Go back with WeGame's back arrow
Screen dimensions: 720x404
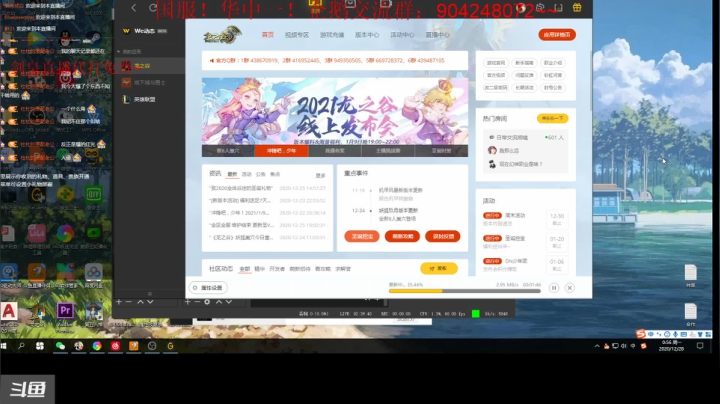tap(134, 7)
